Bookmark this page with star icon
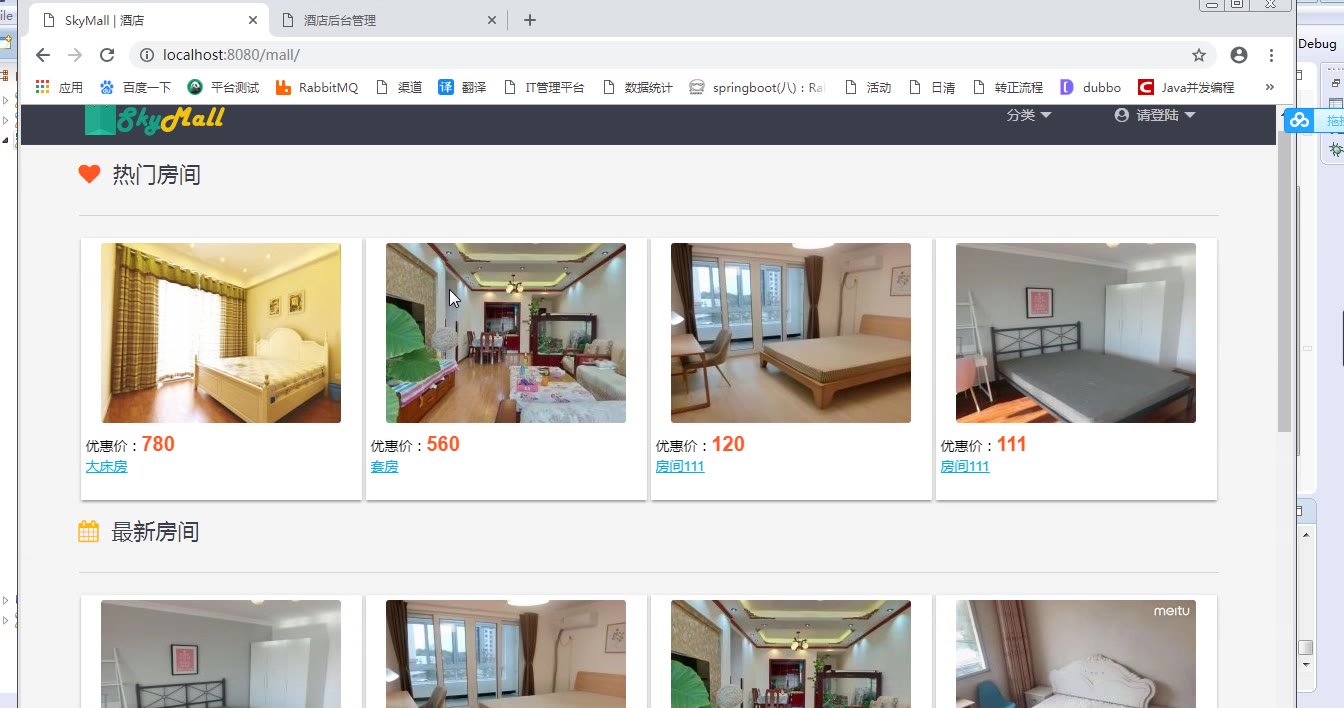Screen dimensions: 1344x708 coord(1199,55)
